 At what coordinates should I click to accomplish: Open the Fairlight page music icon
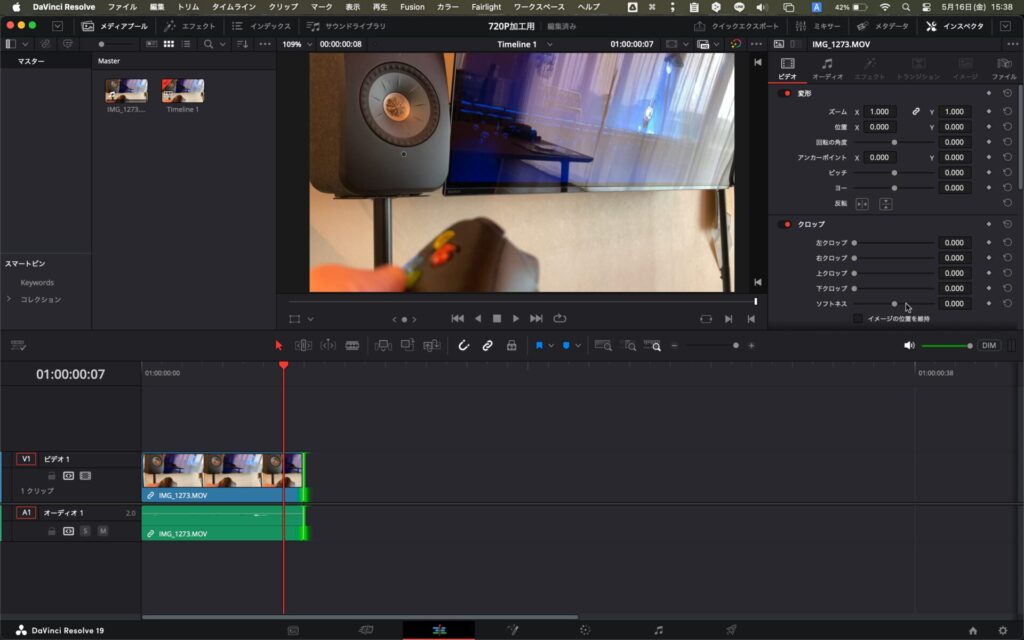(x=658, y=630)
